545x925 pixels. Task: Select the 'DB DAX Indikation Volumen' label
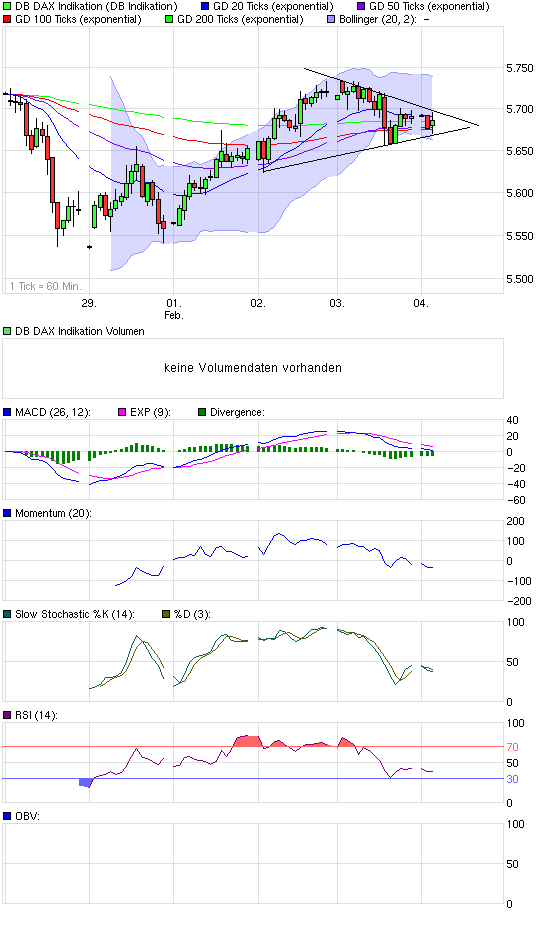(80, 332)
